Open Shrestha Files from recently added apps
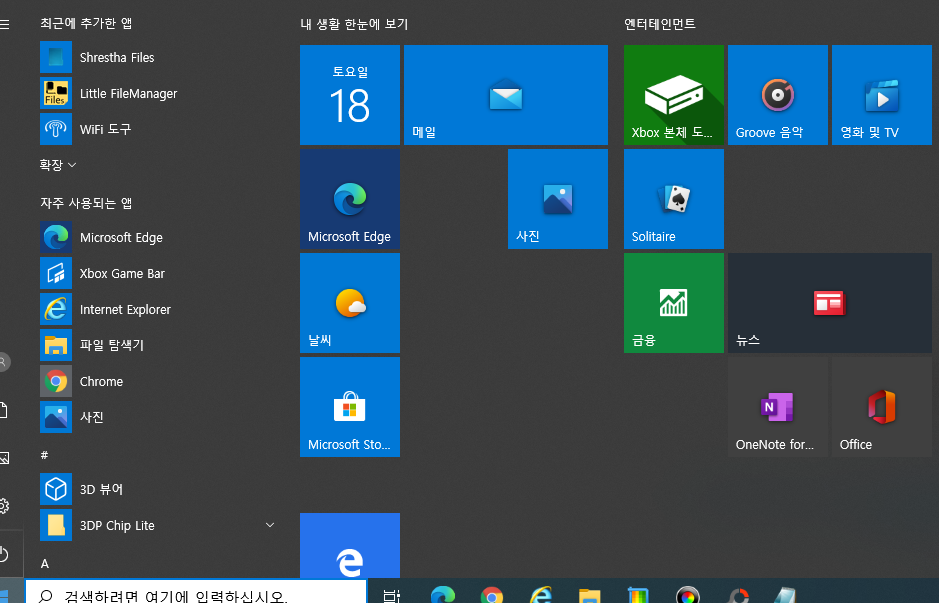This screenshot has width=939, height=603. pyautogui.click(x=159, y=57)
